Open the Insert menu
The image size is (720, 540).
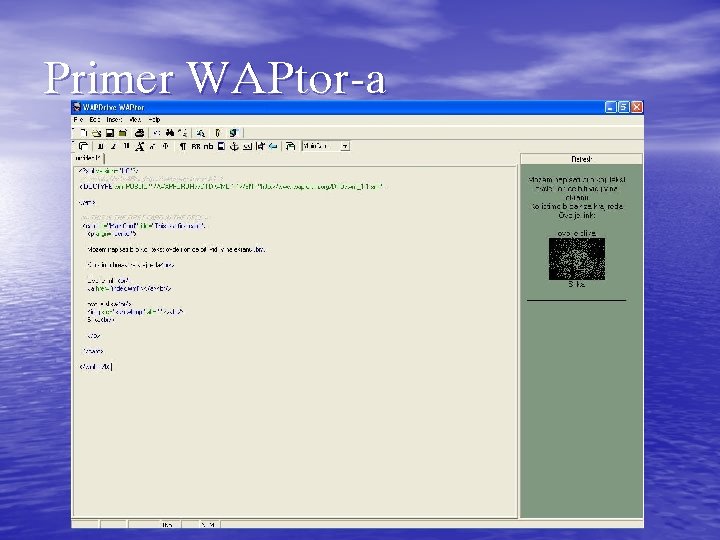[x=114, y=119]
